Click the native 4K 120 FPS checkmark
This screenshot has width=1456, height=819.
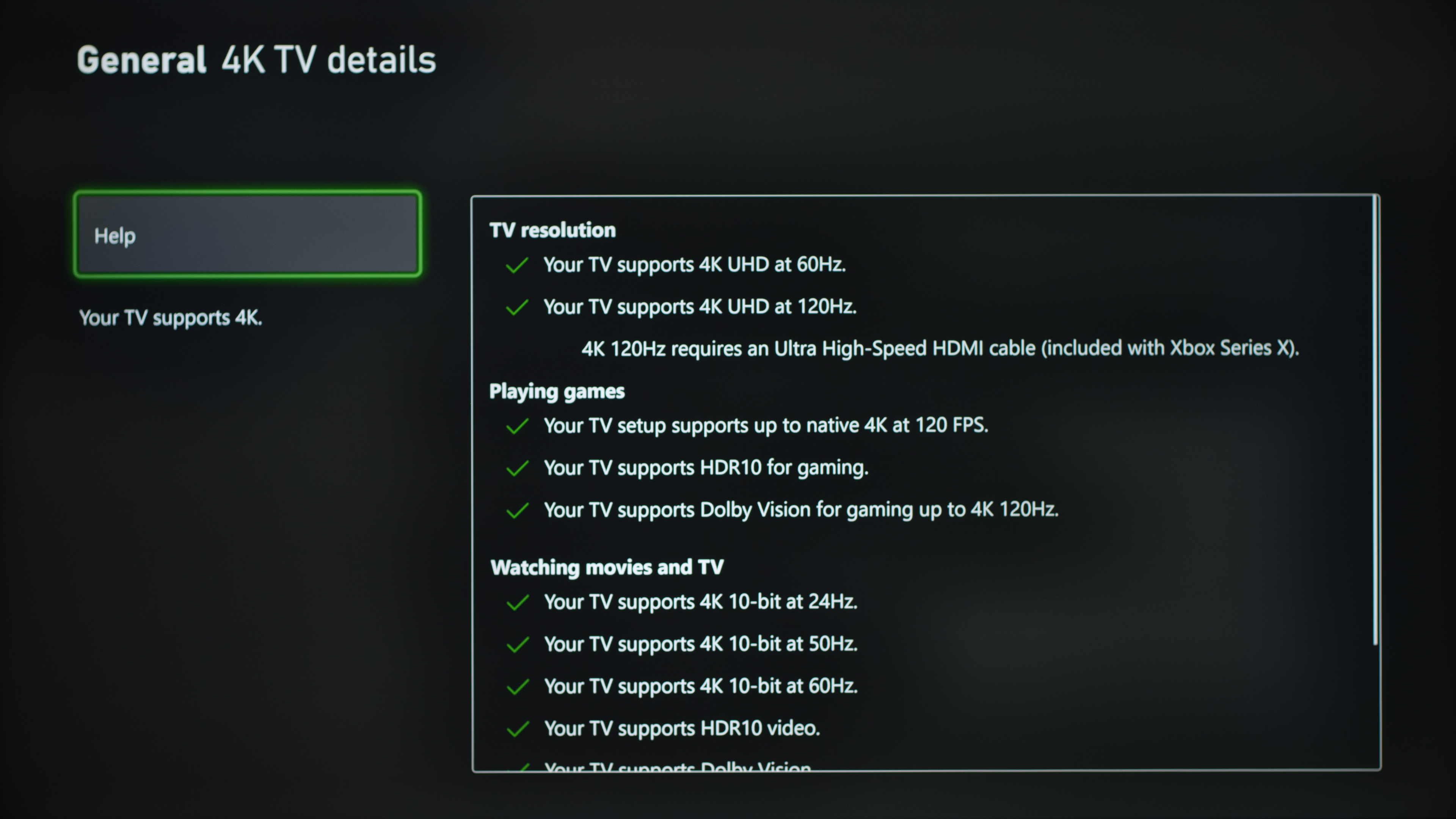[517, 426]
